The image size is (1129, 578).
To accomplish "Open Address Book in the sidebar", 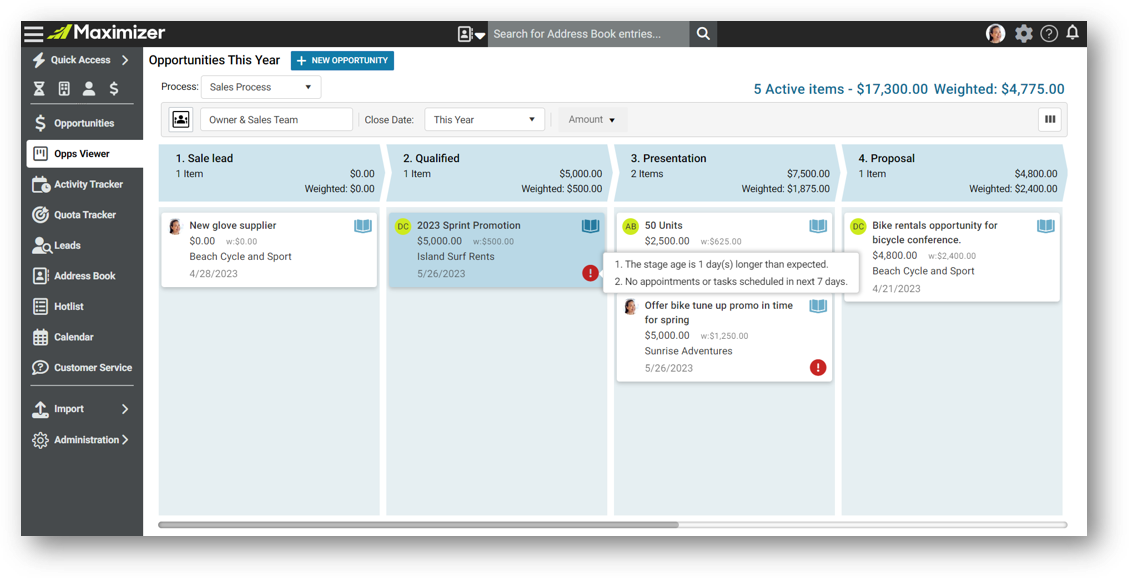I will tap(83, 276).
